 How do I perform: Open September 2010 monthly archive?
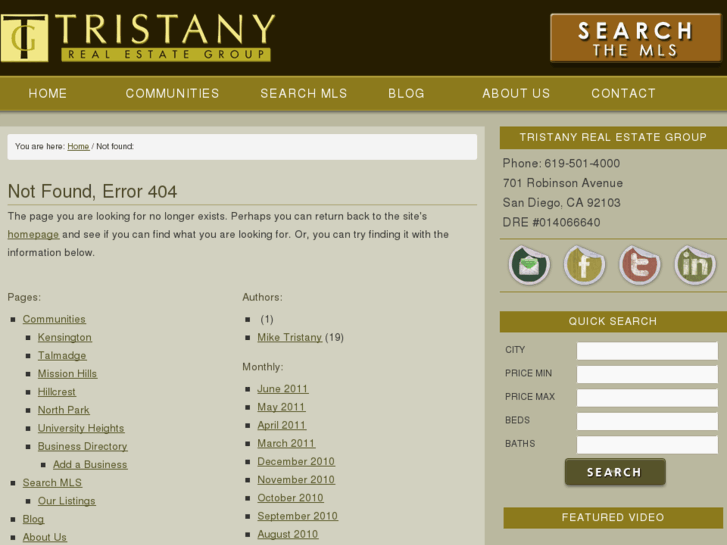pos(298,516)
